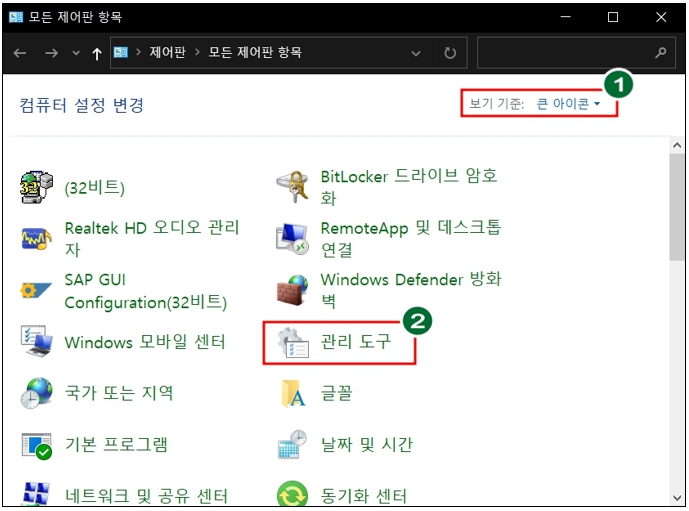689x511 pixels.
Task: Open the 글꼴 link
Action: 337,393
